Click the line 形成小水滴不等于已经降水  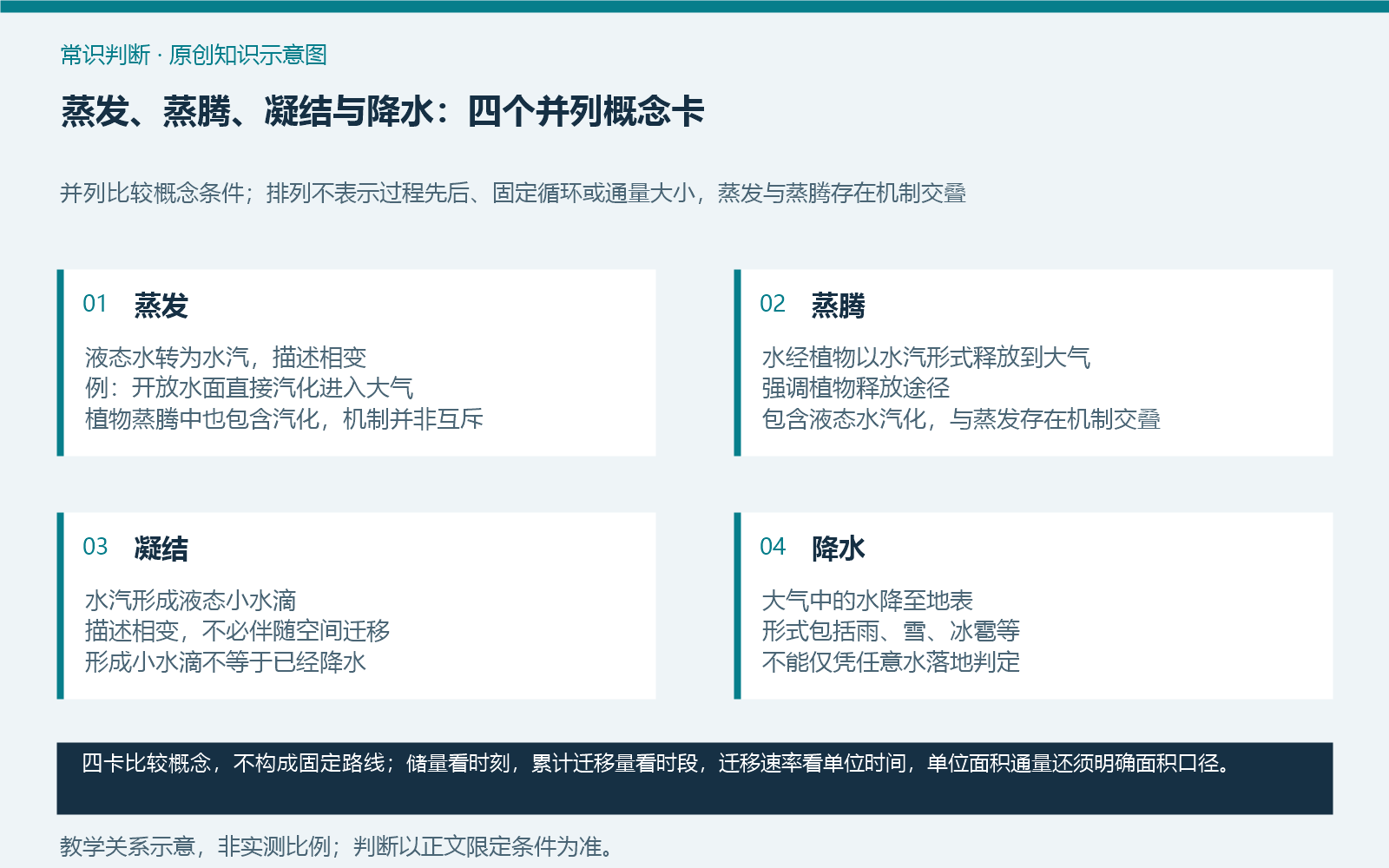226,662
